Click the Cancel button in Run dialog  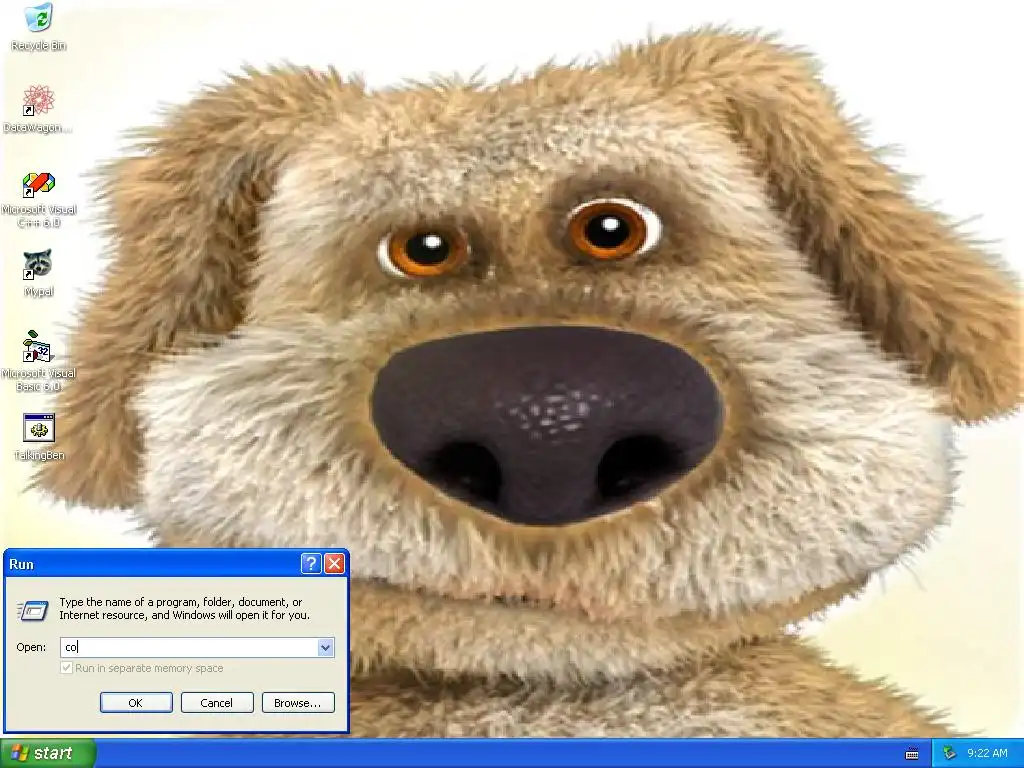217,703
